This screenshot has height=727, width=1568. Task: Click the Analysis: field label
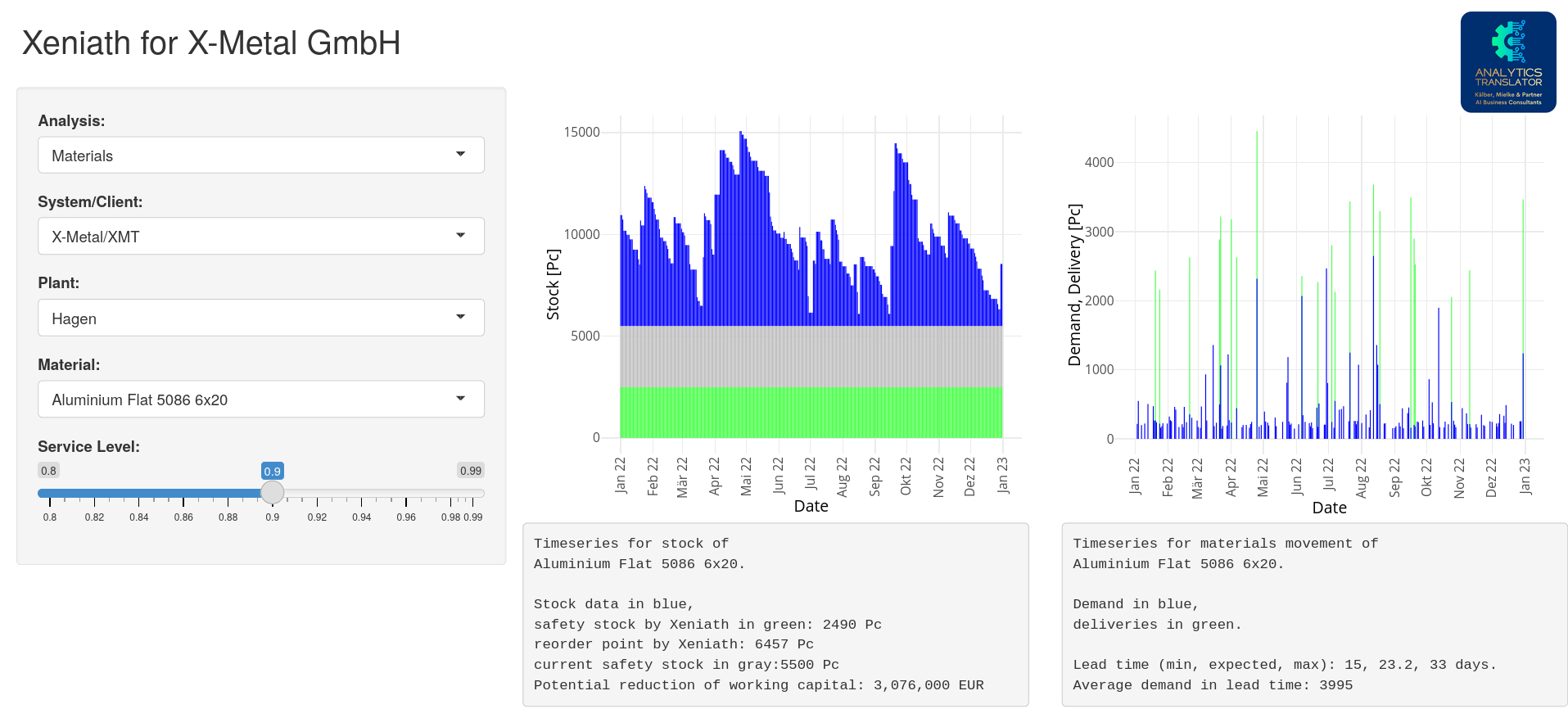[71, 121]
